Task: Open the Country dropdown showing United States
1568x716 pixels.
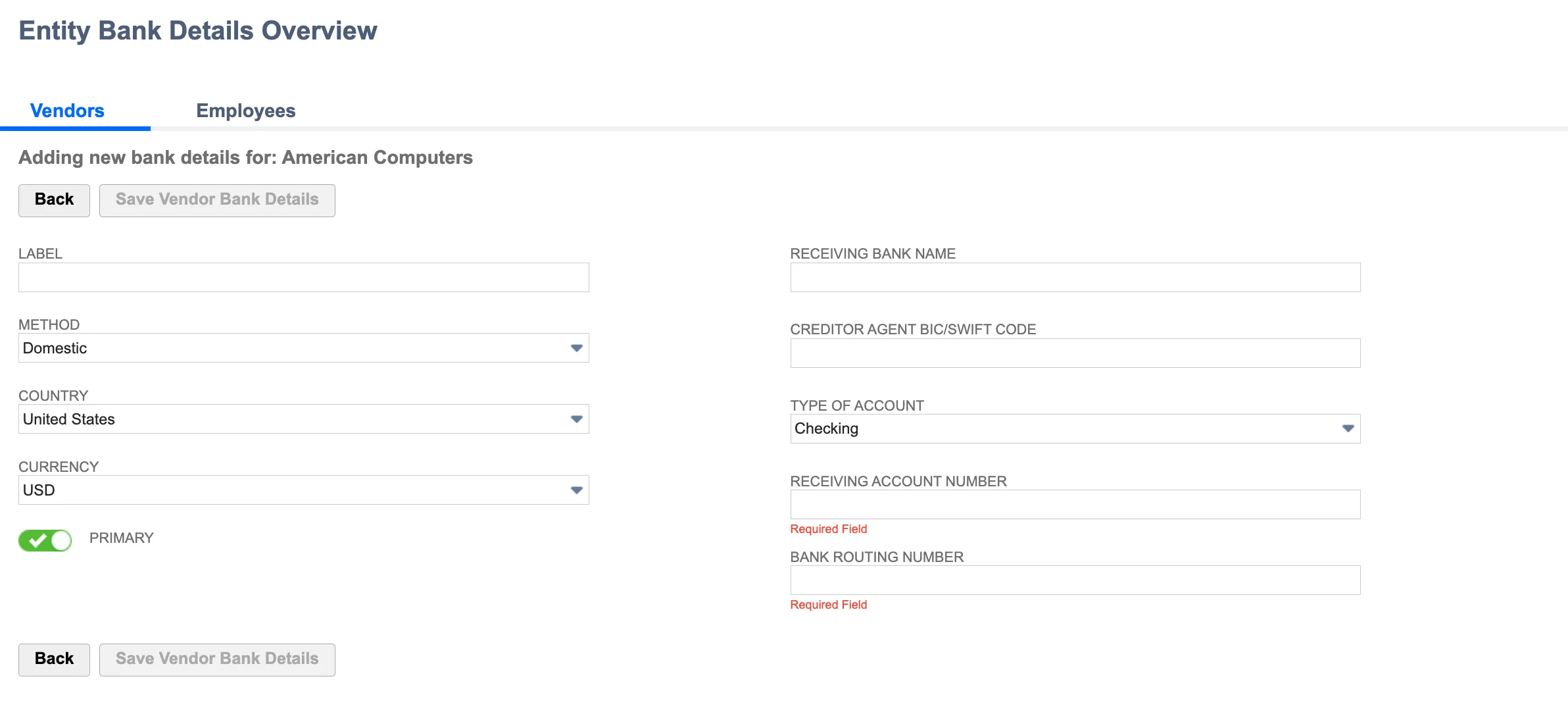Action: [x=304, y=419]
